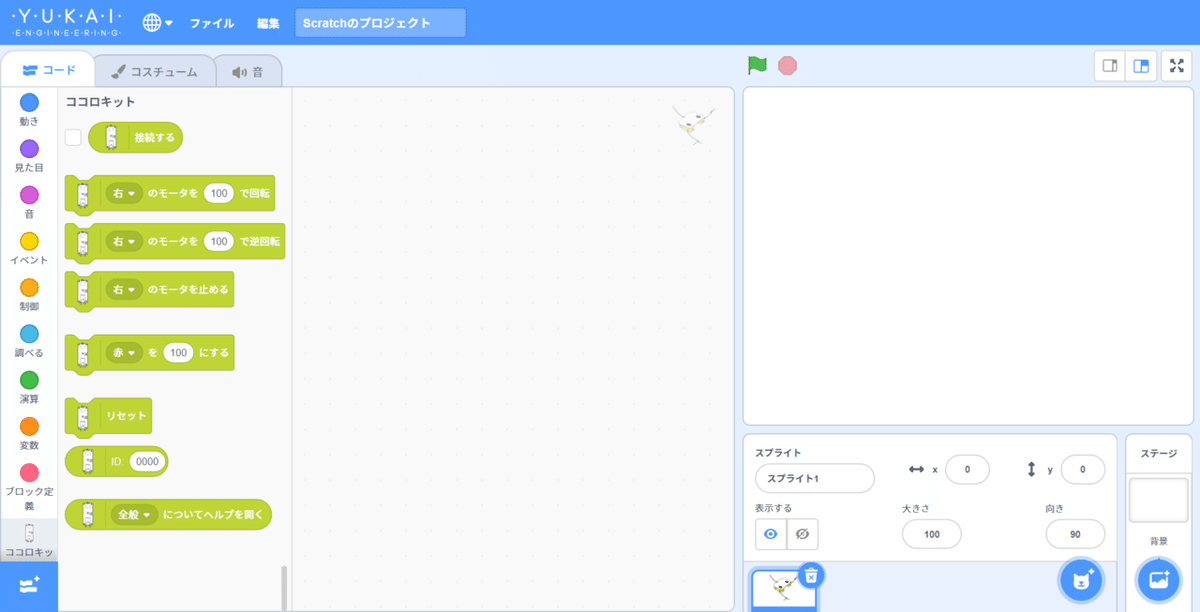Click the green flag to start

tap(758, 65)
